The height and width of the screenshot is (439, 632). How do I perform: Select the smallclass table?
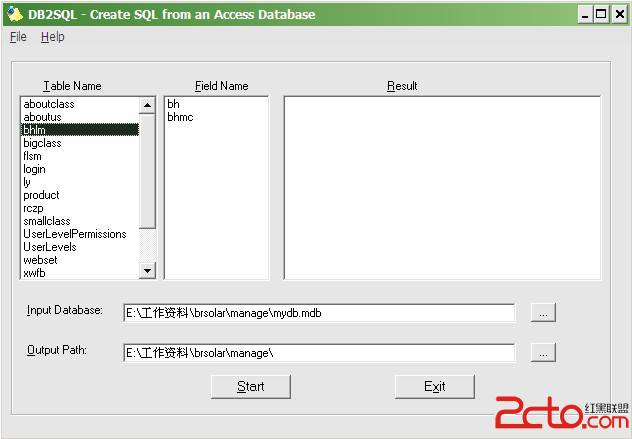click(80, 221)
